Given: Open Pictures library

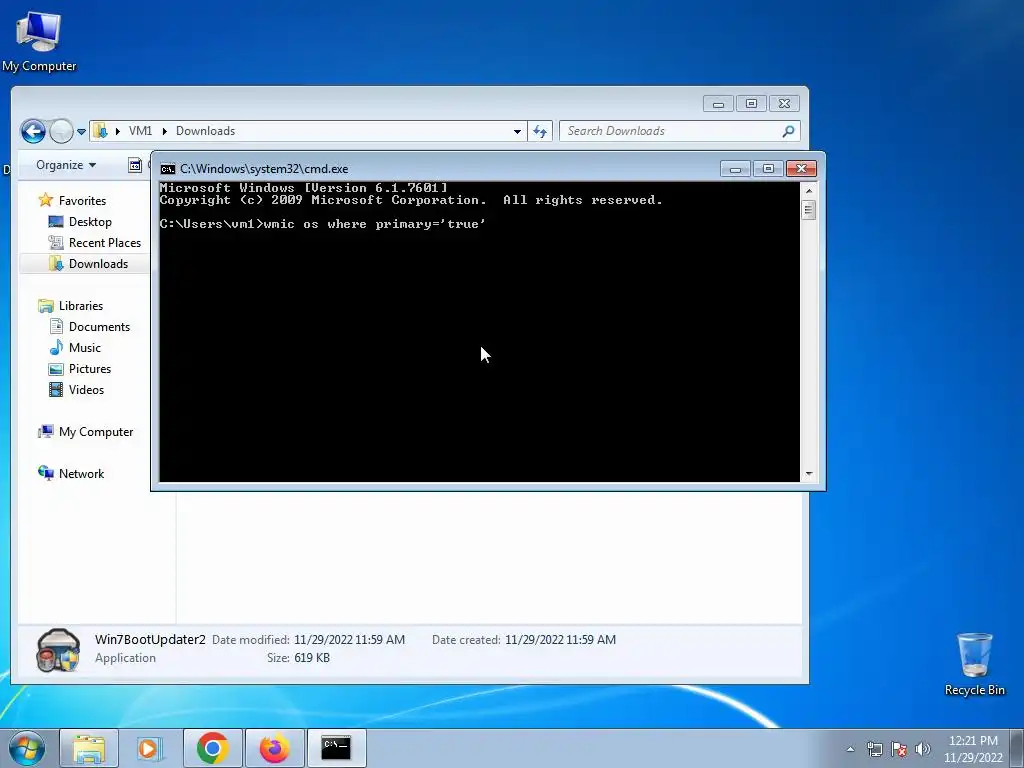Looking at the screenshot, I should [x=90, y=368].
